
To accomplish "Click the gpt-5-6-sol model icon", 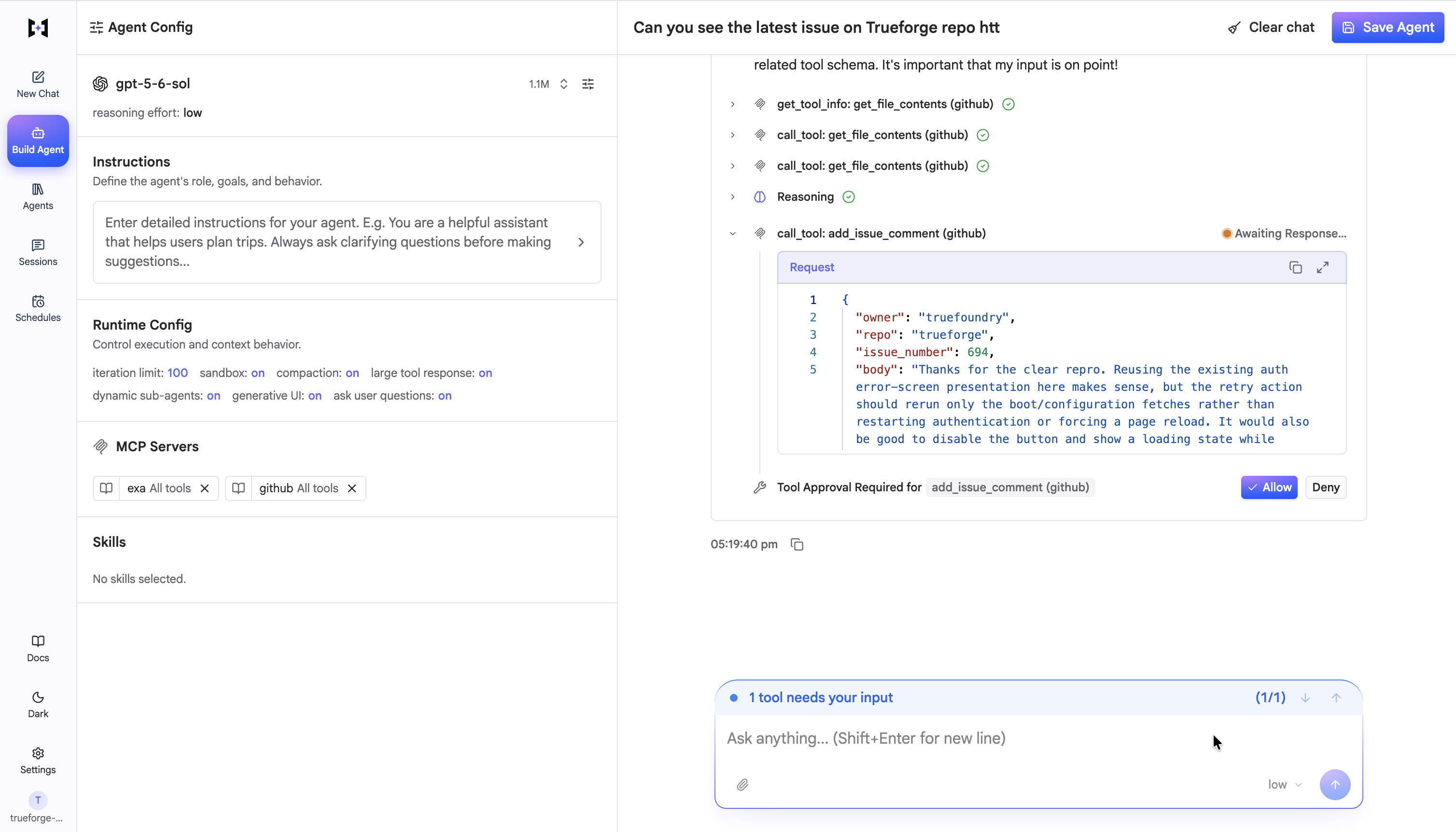I will [x=100, y=84].
